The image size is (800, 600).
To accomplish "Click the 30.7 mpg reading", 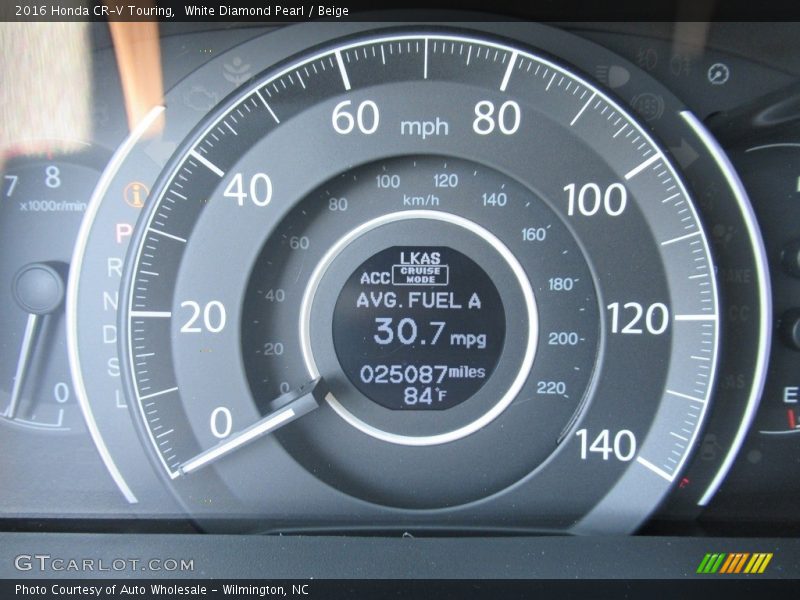I will pos(430,333).
